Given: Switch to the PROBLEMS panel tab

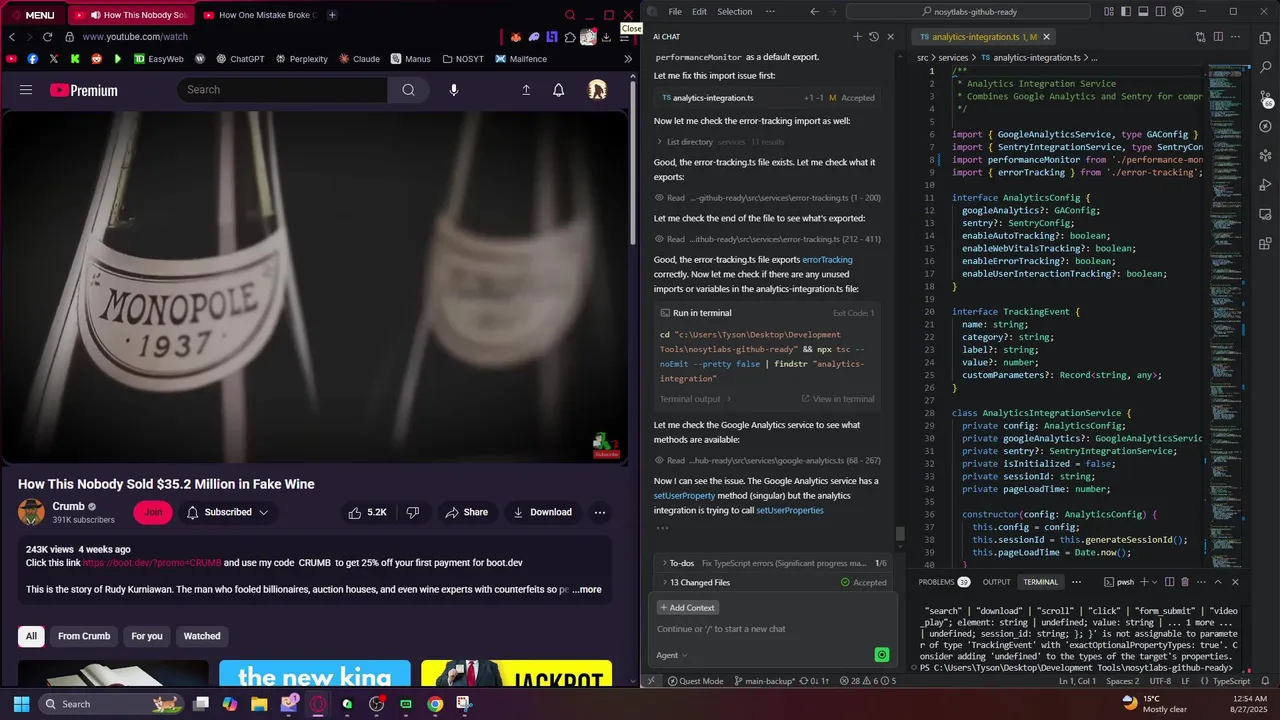Looking at the screenshot, I should click(944, 582).
